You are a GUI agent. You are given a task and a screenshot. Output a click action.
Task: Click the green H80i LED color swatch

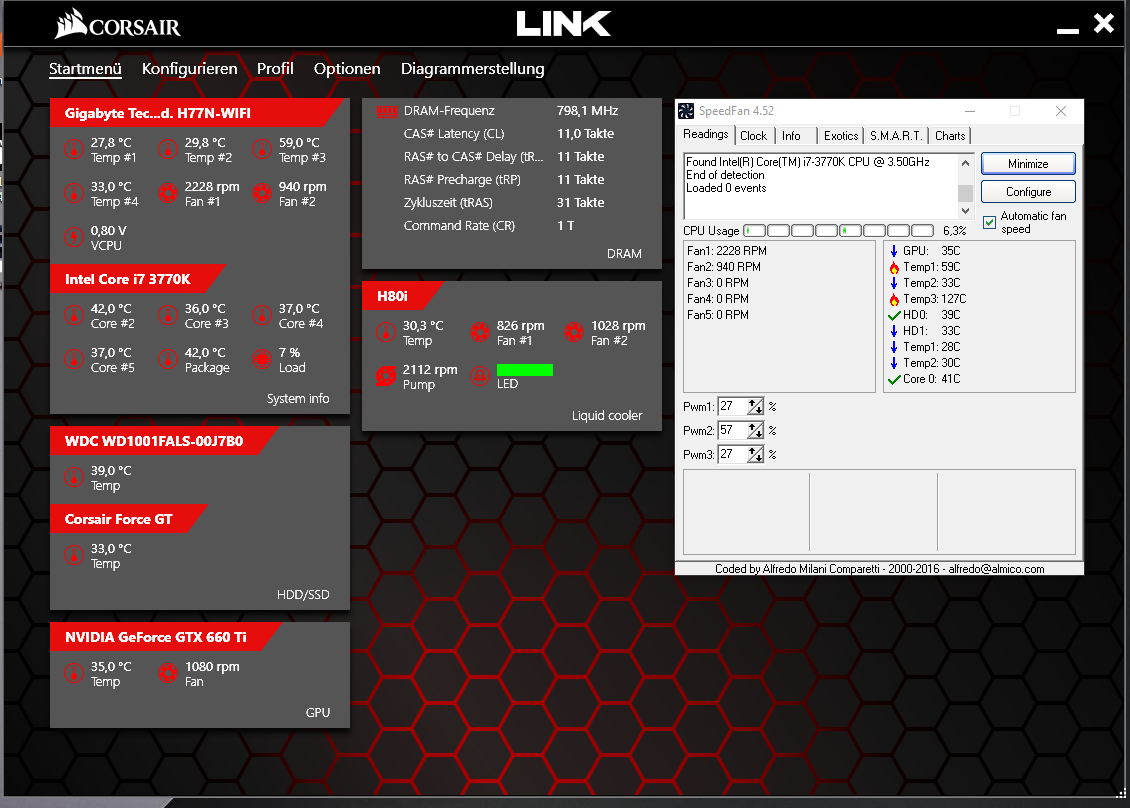click(x=525, y=370)
